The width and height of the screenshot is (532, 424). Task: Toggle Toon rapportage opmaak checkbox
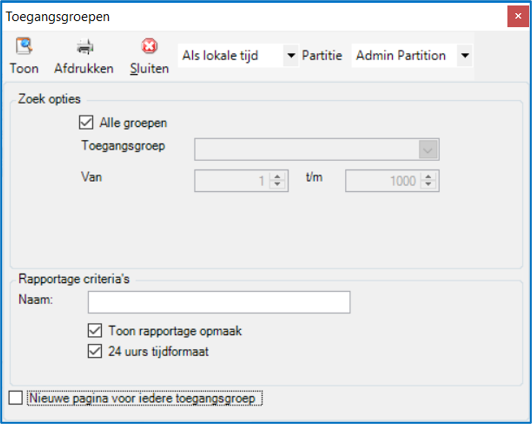coord(95,330)
